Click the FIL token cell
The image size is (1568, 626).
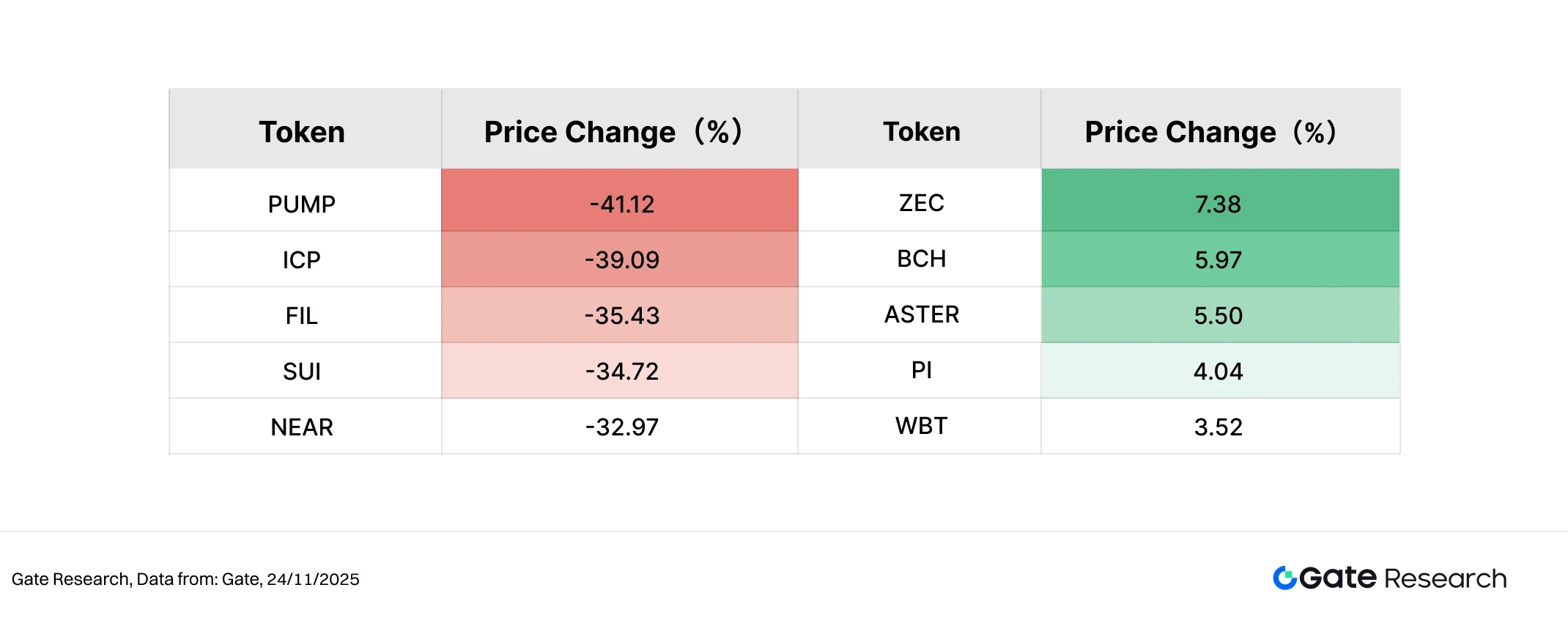[x=302, y=315]
